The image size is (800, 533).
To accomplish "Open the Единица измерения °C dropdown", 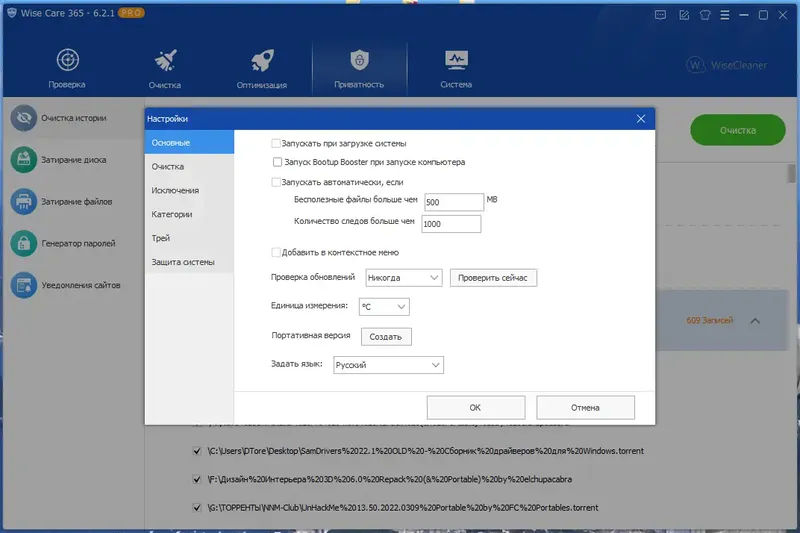I will (384, 307).
